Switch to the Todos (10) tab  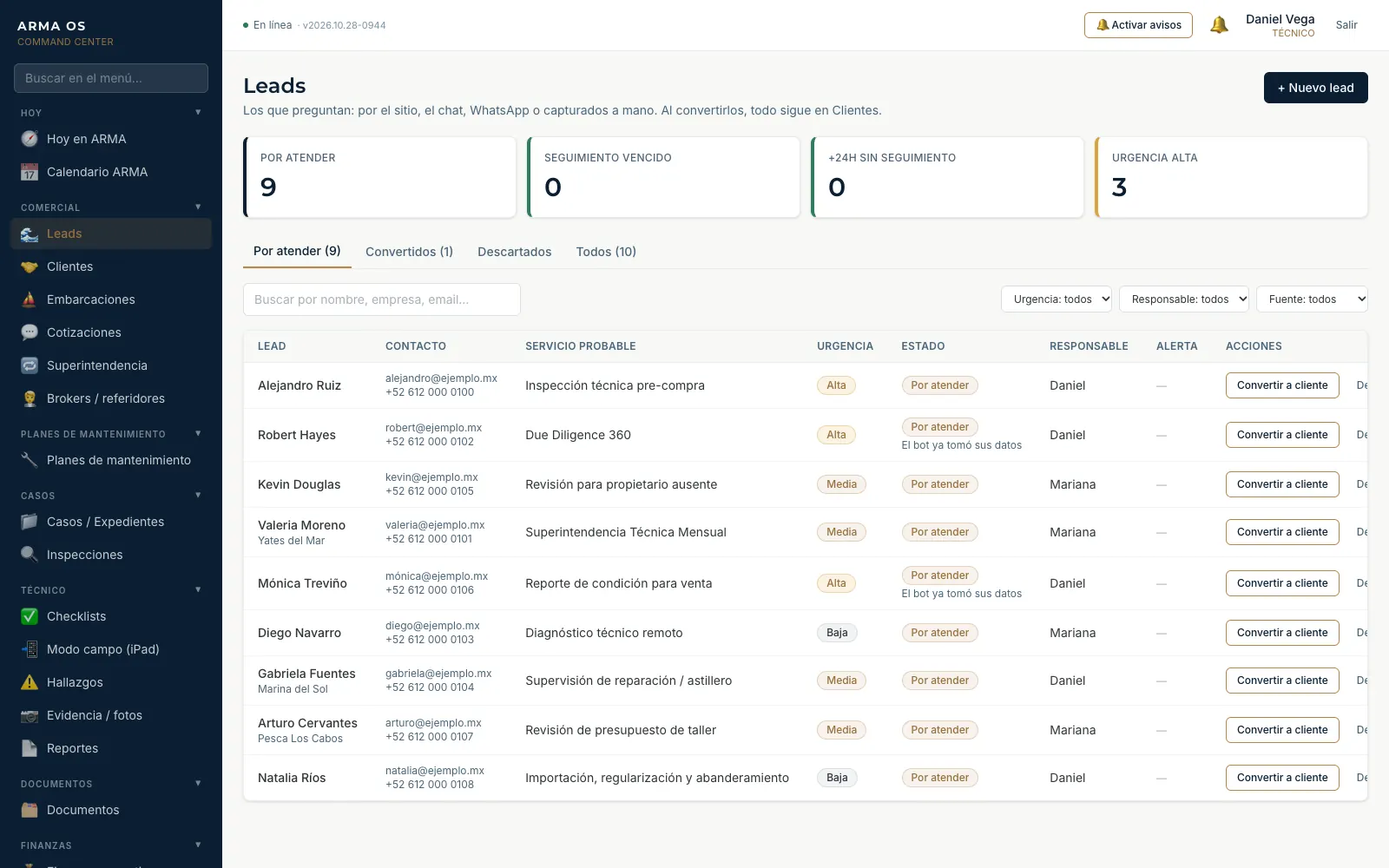[x=606, y=252]
